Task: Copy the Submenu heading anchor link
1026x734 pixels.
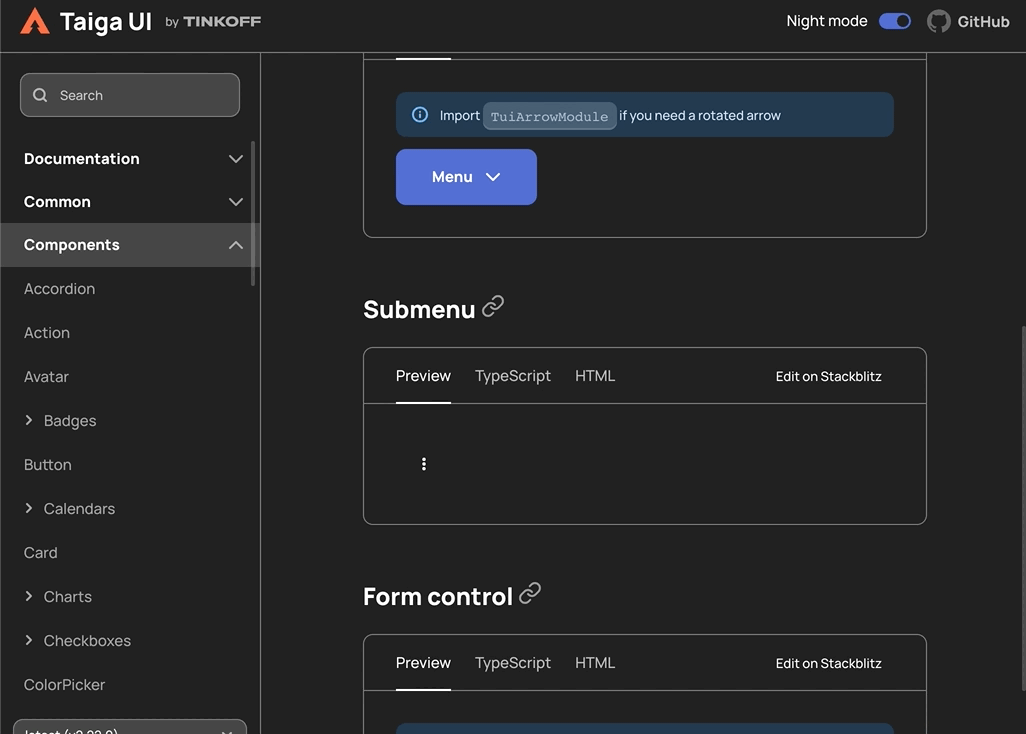Action: point(492,307)
